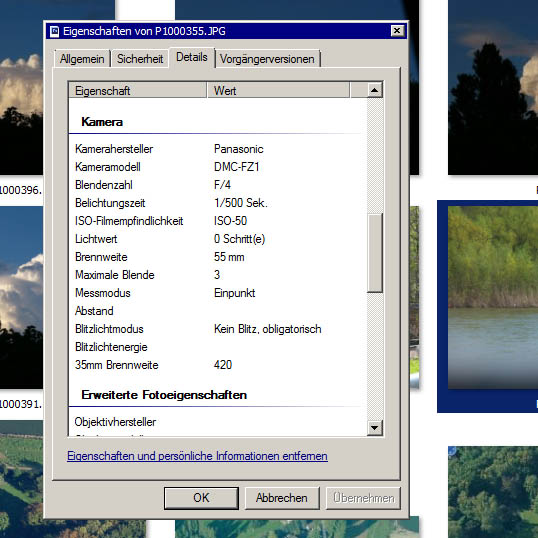
Task: Click the Panasonic value
Action: coord(238,149)
